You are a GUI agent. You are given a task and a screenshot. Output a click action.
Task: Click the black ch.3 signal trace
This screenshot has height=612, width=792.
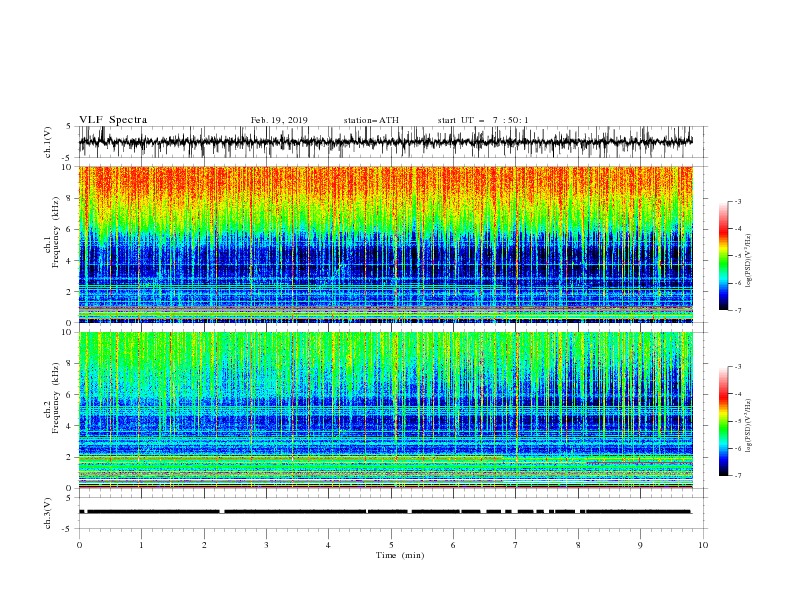click(x=385, y=512)
